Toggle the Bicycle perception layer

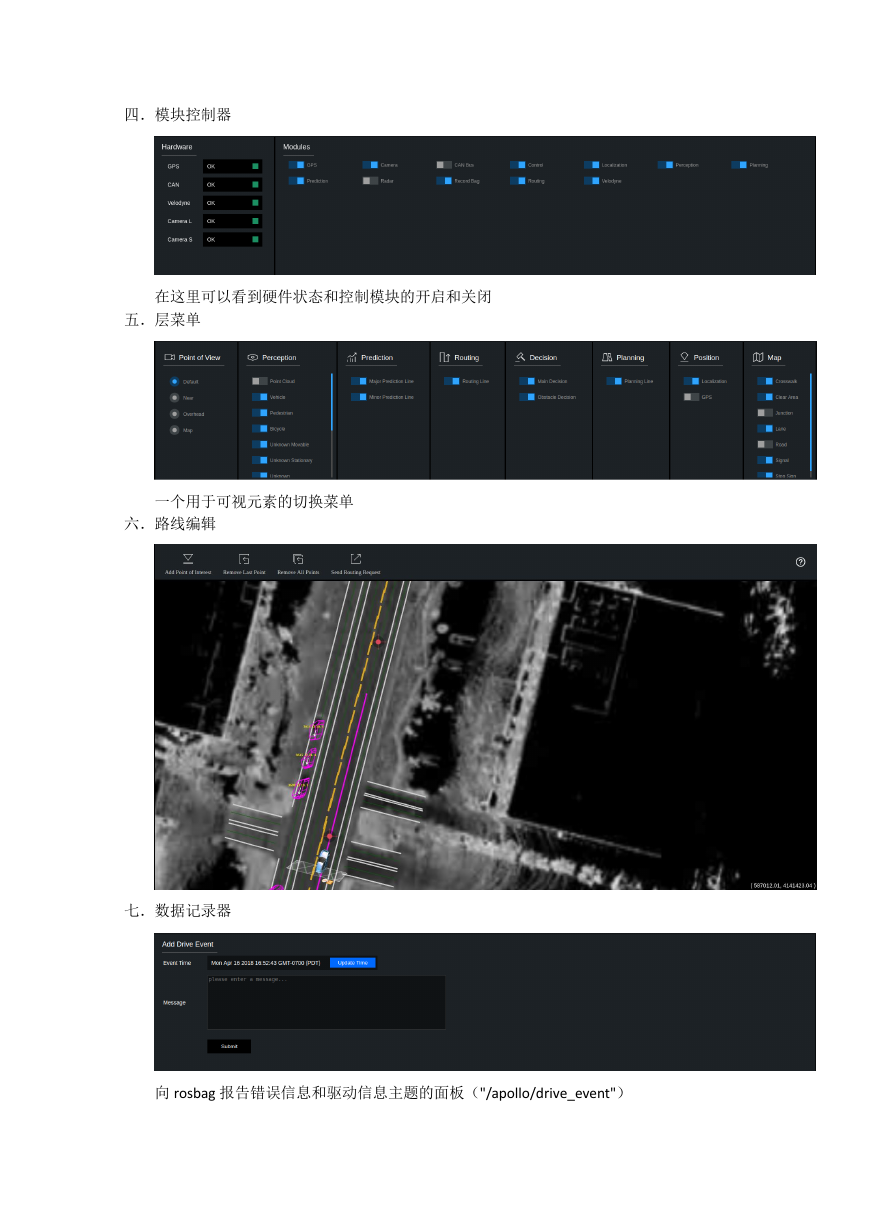[x=260, y=428]
